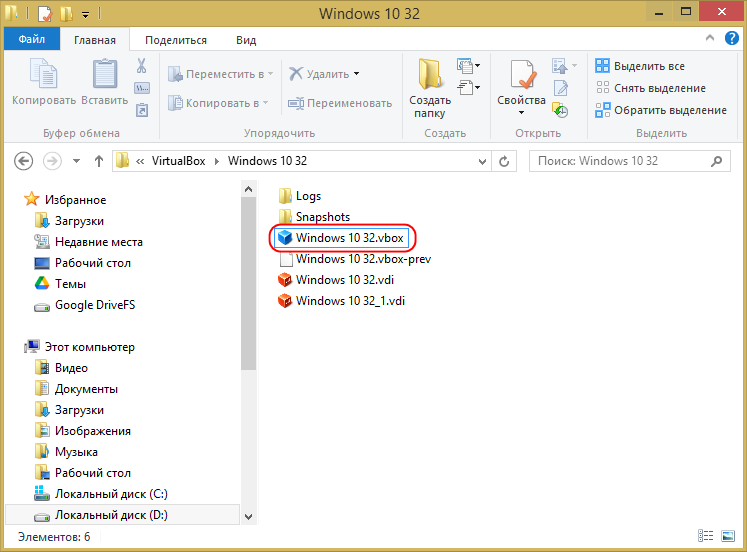
Task: Click the Copy path icon in clipboard group
Action: 142,88
